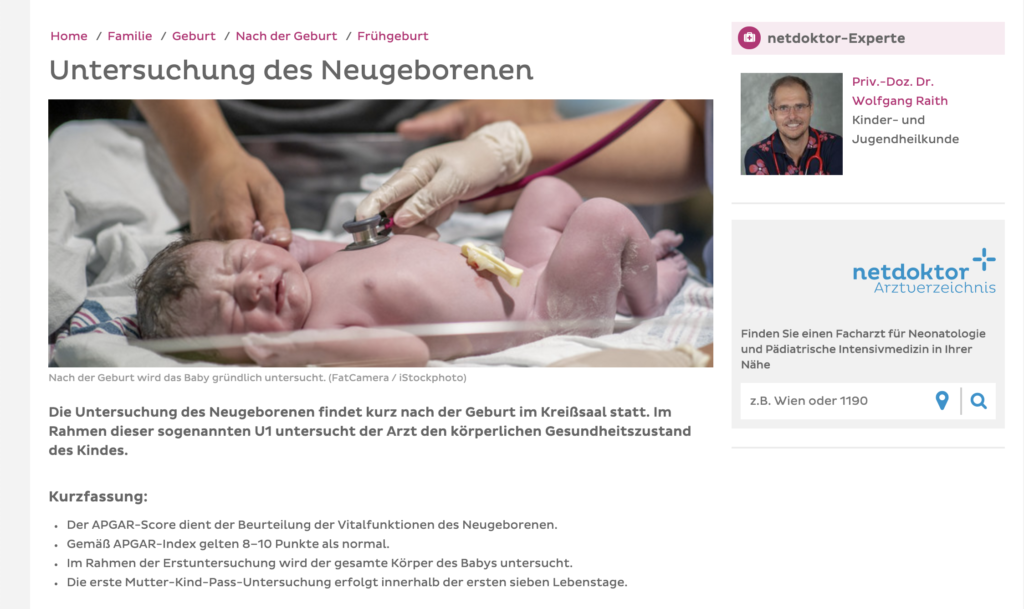
Task: Click the magnifying glass search icon
Action: (978, 401)
